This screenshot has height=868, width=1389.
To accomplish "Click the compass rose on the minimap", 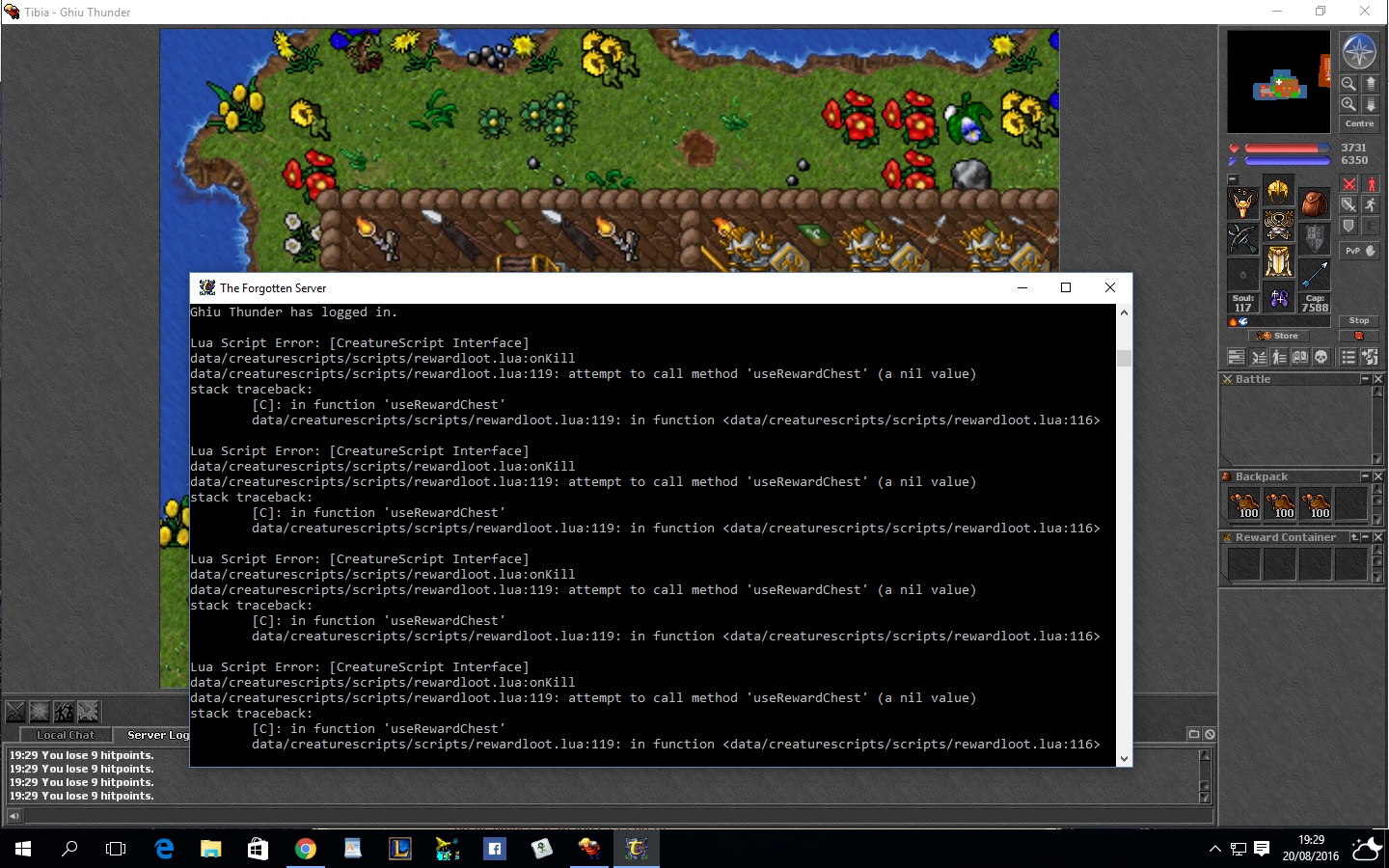I will pyautogui.click(x=1359, y=51).
